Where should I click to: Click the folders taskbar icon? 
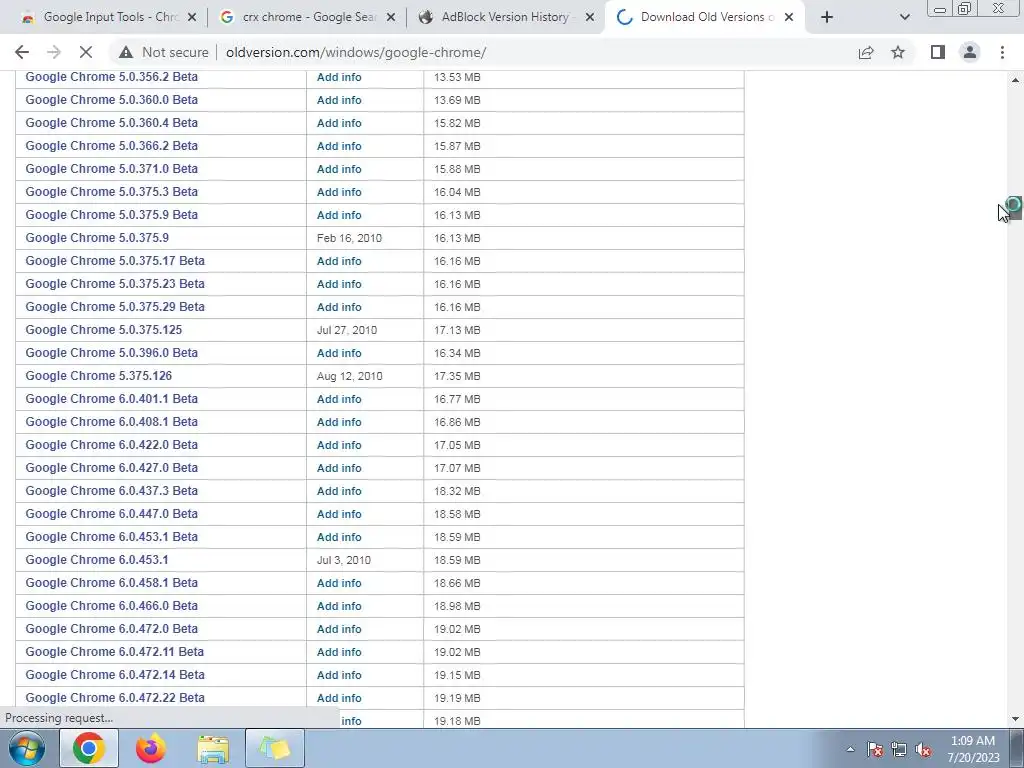[x=275, y=748]
